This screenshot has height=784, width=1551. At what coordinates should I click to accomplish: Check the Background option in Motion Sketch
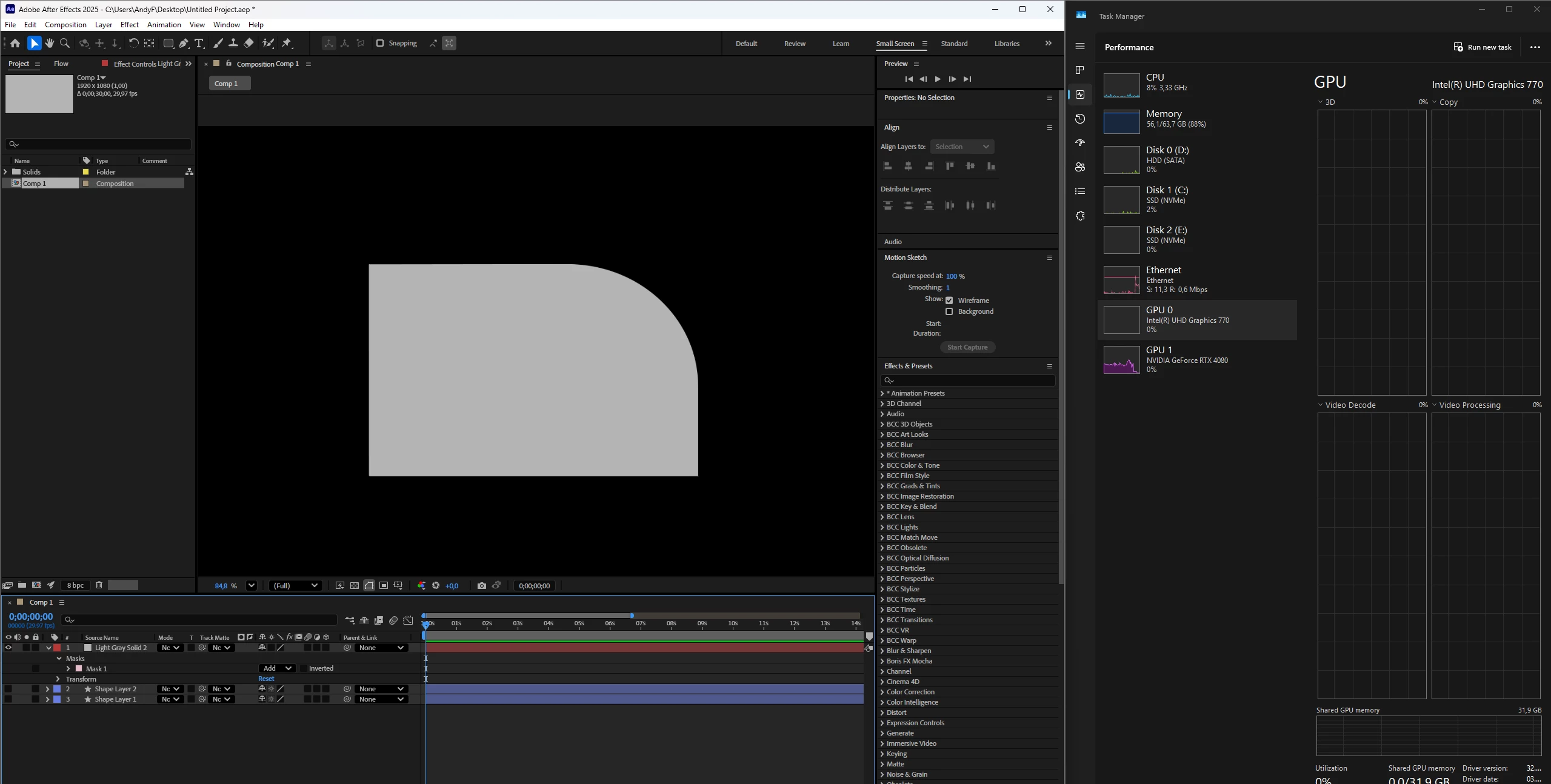pos(949,311)
